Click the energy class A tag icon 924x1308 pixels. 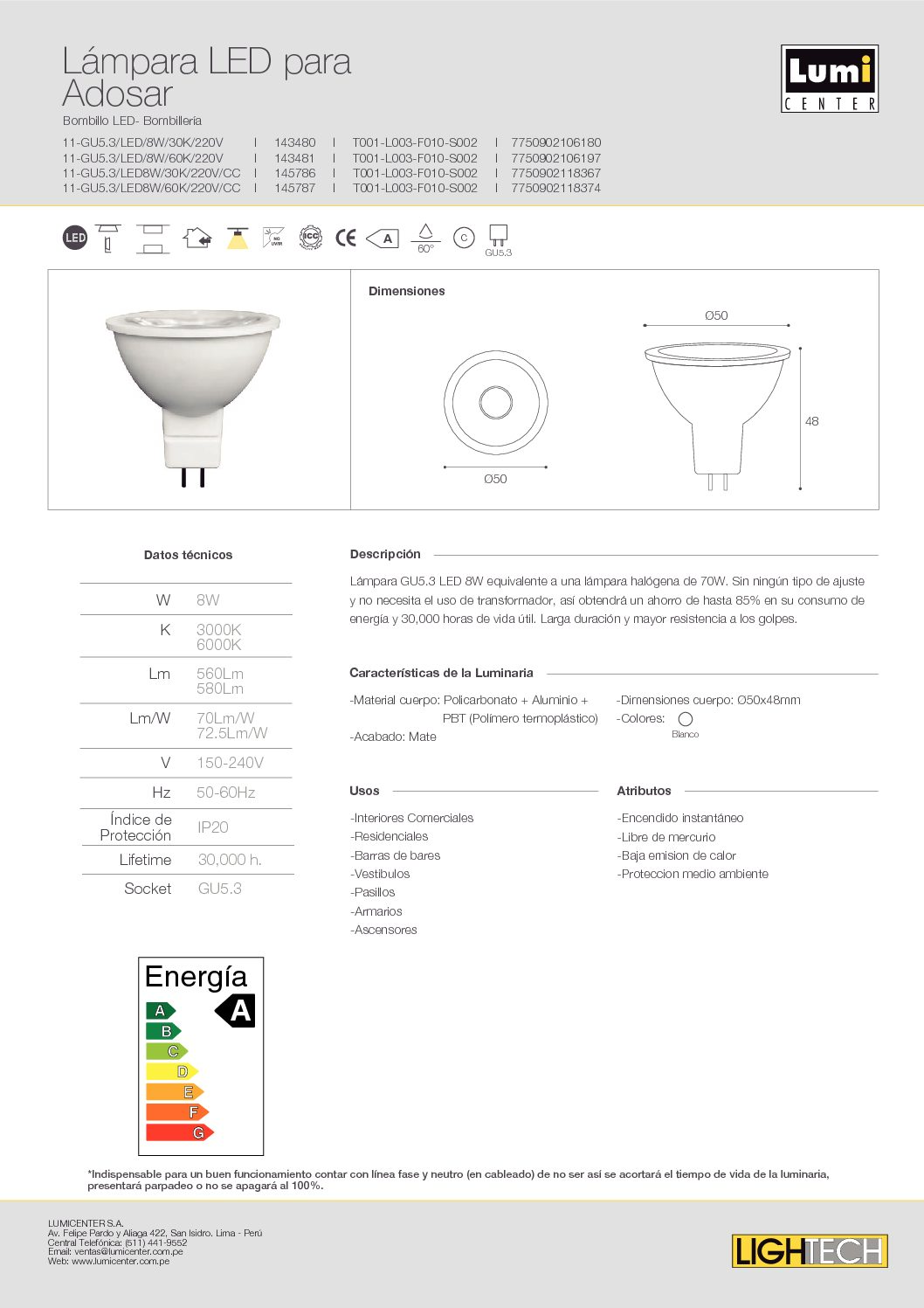(383, 239)
